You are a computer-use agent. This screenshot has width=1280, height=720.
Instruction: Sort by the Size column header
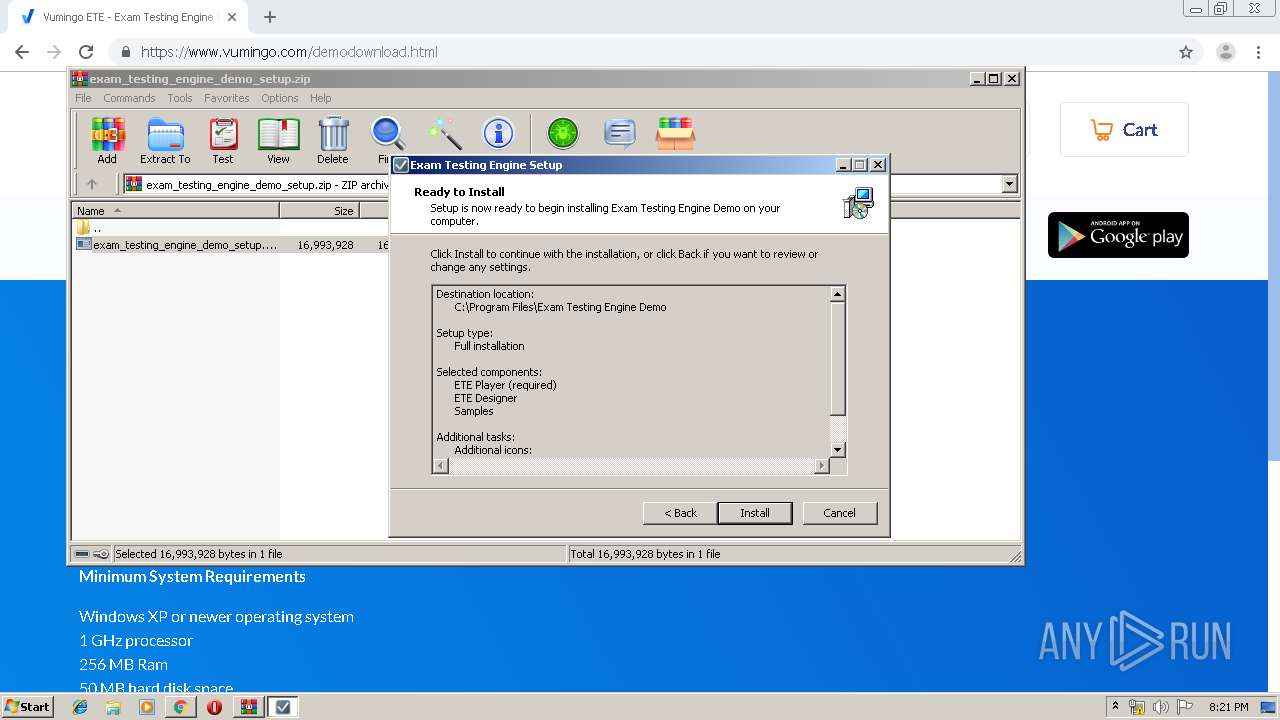click(x=319, y=211)
